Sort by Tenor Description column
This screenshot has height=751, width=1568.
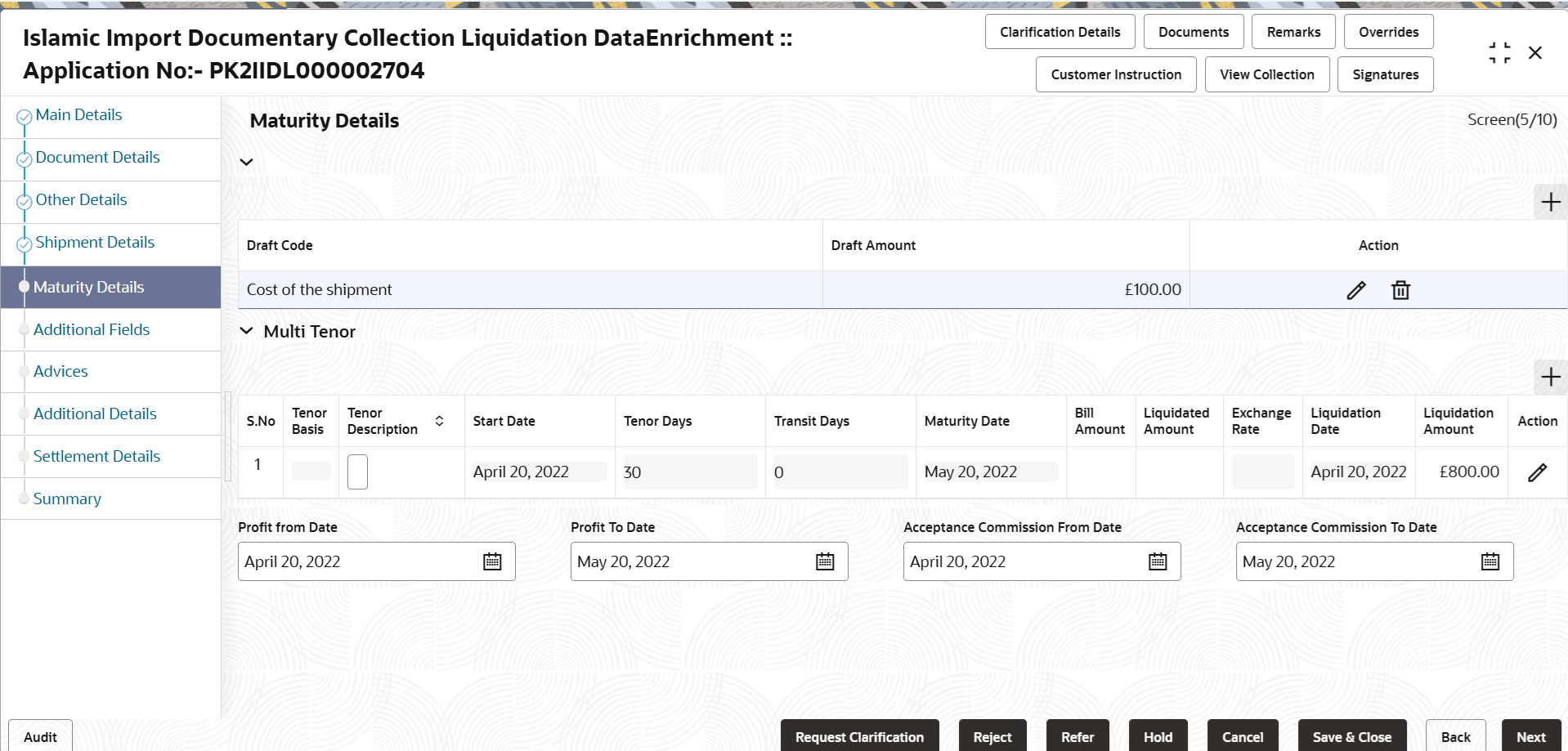[439, 421]
